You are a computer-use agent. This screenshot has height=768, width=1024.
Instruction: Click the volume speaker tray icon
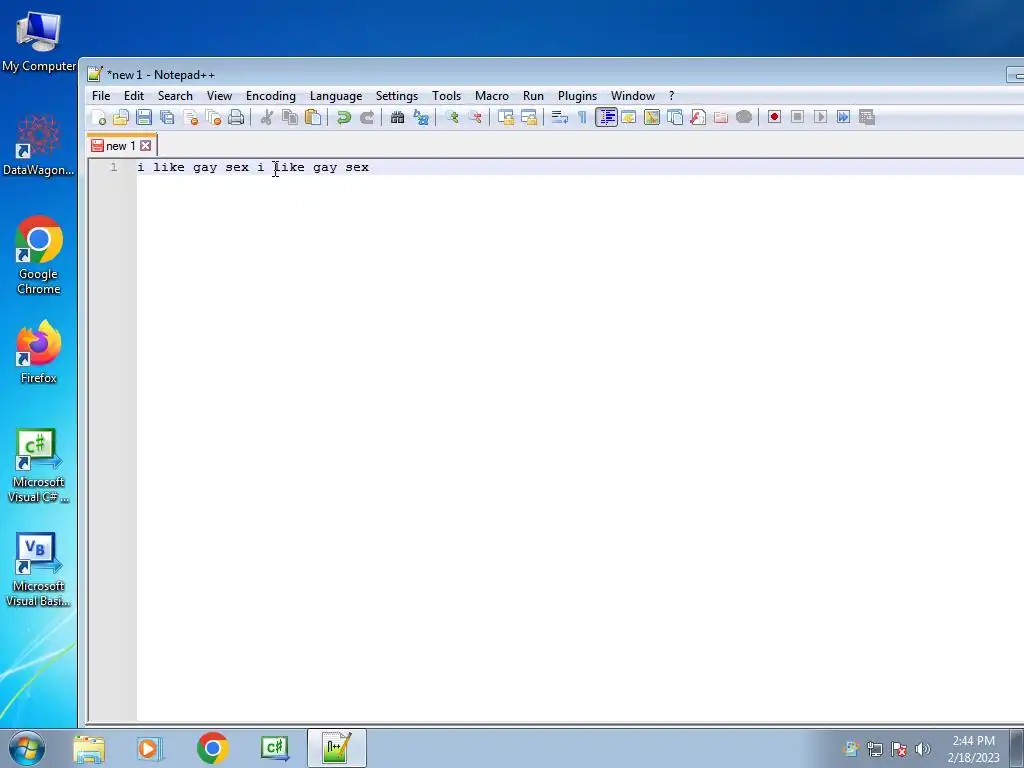point(922,749)
